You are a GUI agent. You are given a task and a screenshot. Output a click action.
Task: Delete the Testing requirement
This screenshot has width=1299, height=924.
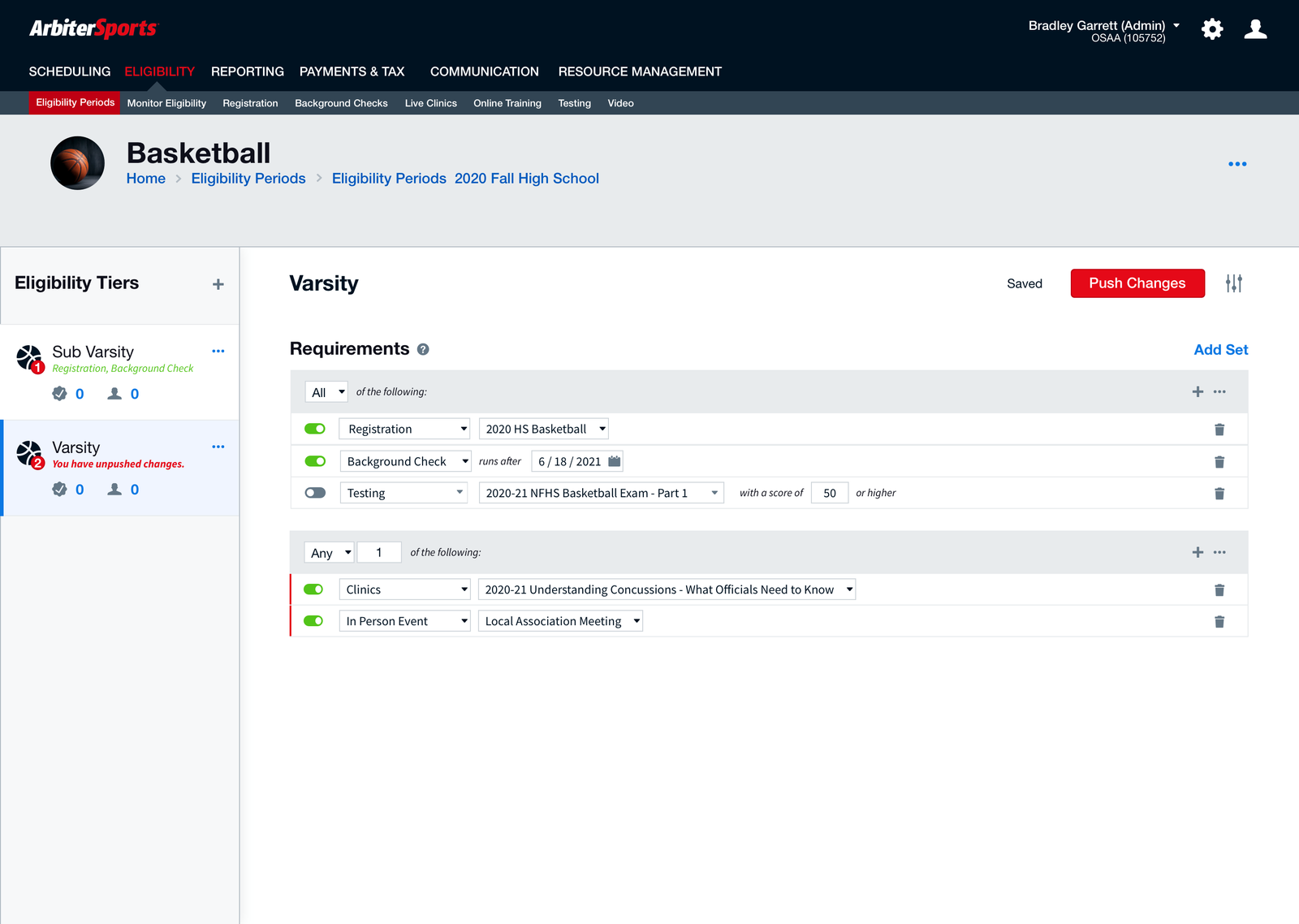coord(1219,494)
